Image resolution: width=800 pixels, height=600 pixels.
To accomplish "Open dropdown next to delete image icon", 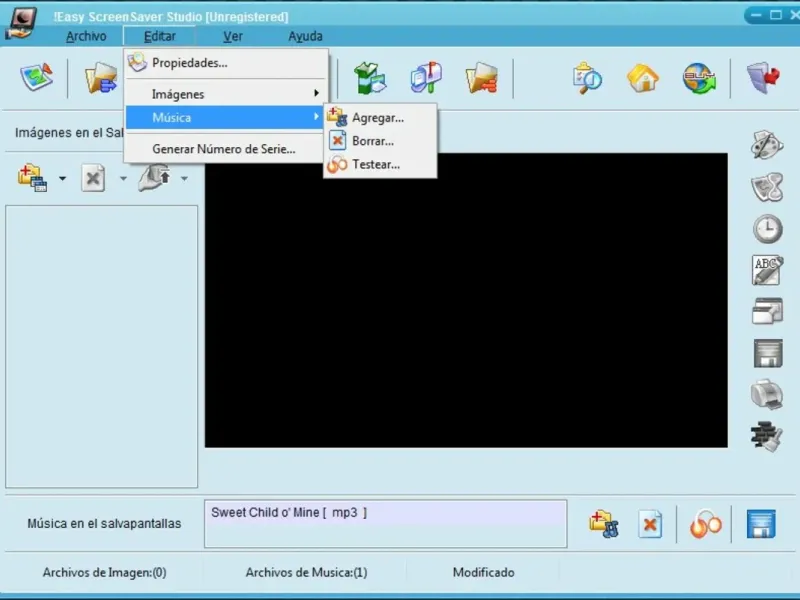I will pos(123,179).
